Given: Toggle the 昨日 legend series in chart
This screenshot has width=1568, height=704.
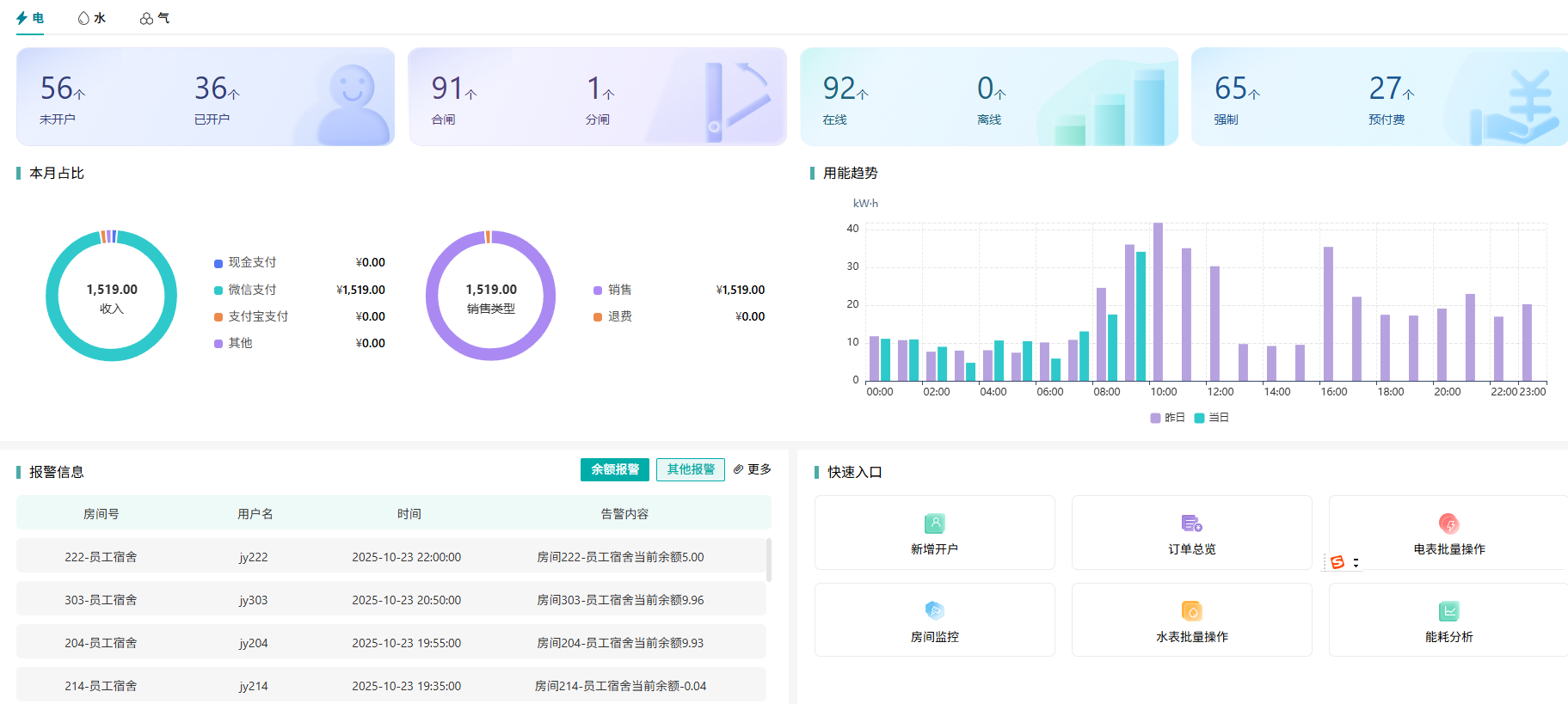Looking at the screenshot, I should click(x=1167, y=418).
